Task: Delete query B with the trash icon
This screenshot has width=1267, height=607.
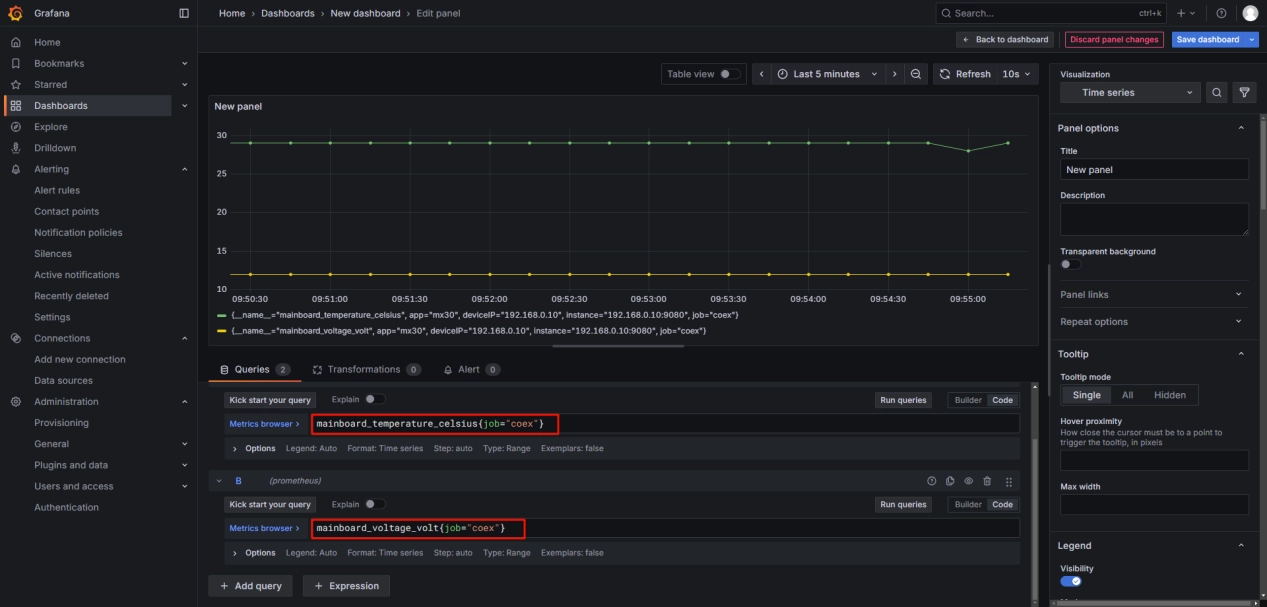Action: coord(987,481)
